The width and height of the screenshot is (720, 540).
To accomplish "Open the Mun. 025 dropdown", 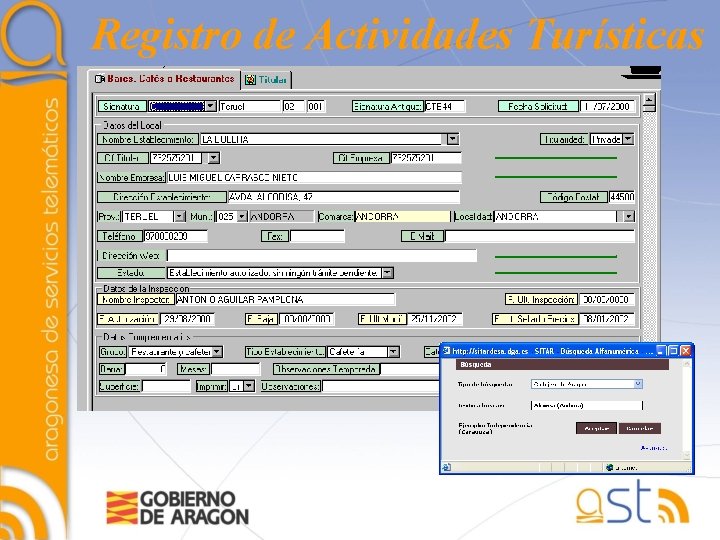I will pos(242,216).
